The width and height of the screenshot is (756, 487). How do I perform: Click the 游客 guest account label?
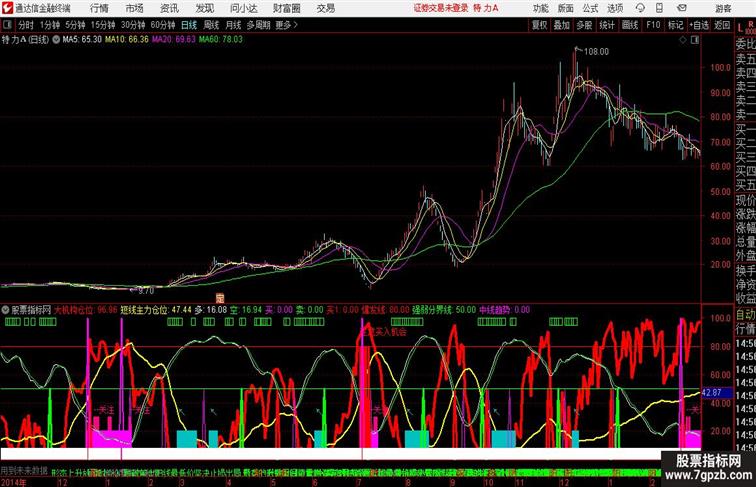click(x=723, y=8)
